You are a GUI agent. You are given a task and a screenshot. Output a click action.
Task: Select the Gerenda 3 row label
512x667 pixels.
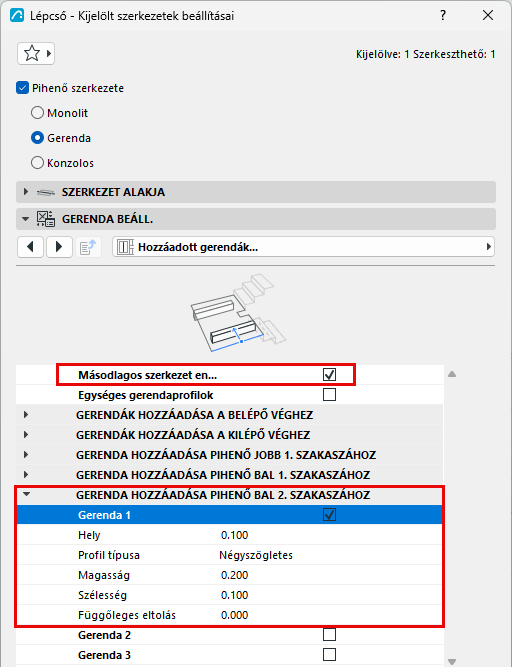[x=104, y=655]
